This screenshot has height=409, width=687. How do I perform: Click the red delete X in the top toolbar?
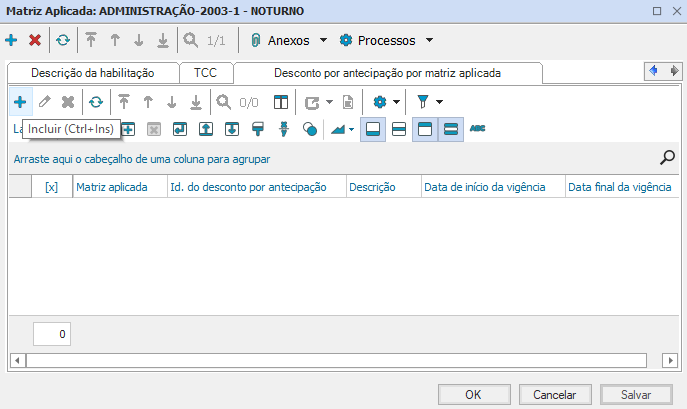[35, 41]
